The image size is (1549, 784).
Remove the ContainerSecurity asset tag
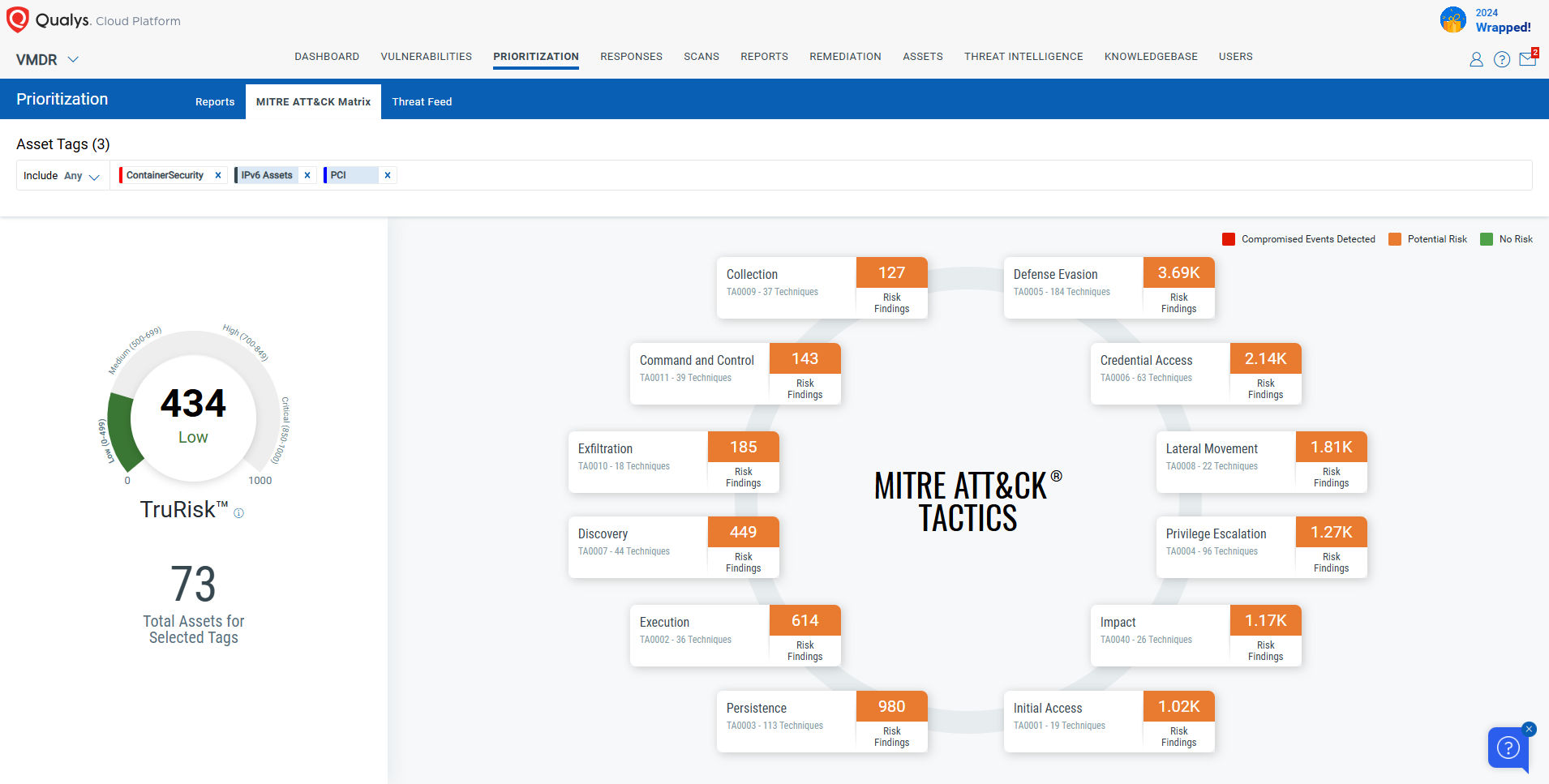pos(218,175)
